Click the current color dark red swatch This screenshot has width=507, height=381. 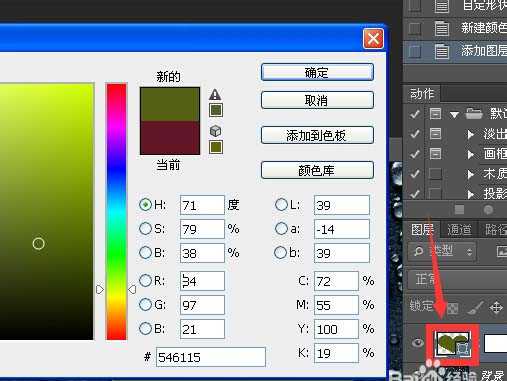click(170, 138)
